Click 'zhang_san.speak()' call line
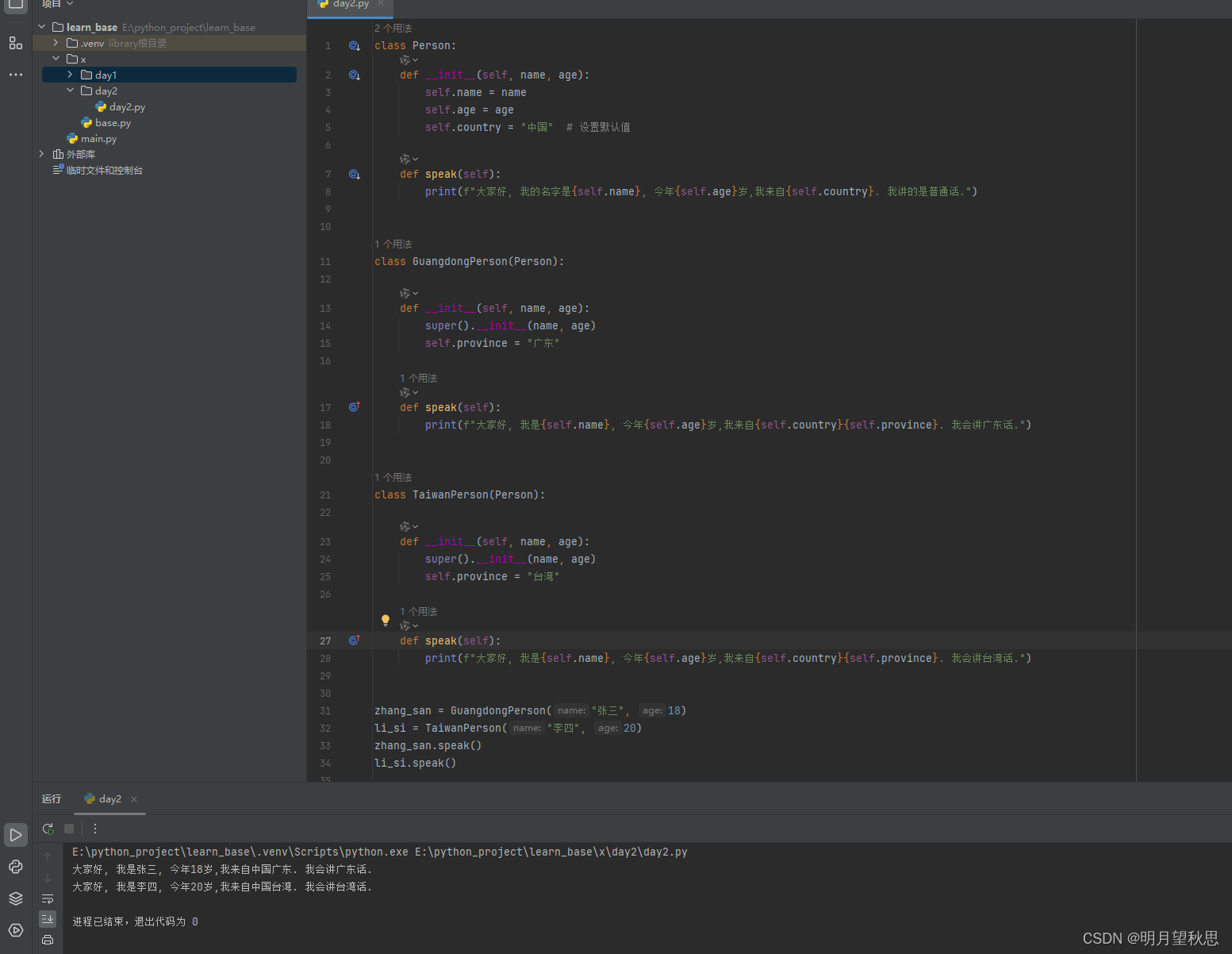Screen dimensions: 1232x954 pos(428,746)
